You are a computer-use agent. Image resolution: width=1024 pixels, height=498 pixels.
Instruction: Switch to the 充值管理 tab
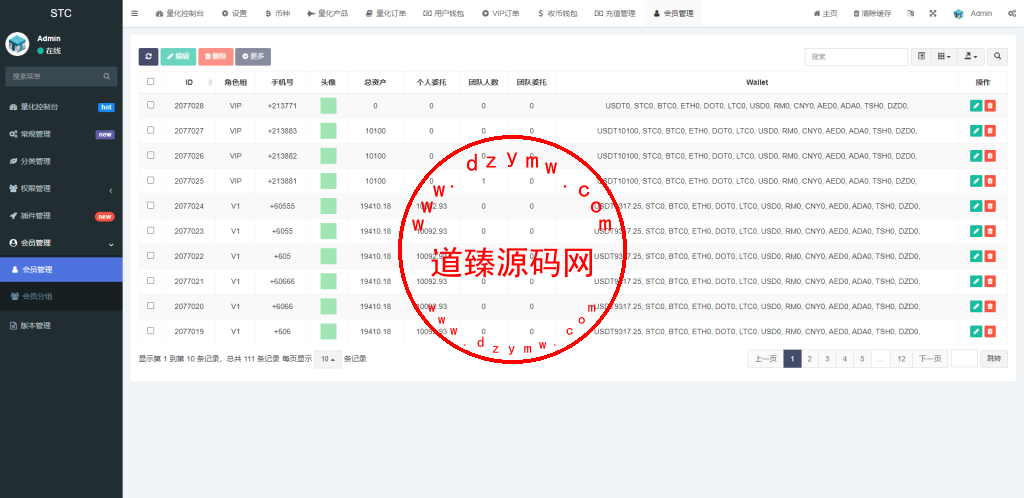tap(615, 13)
